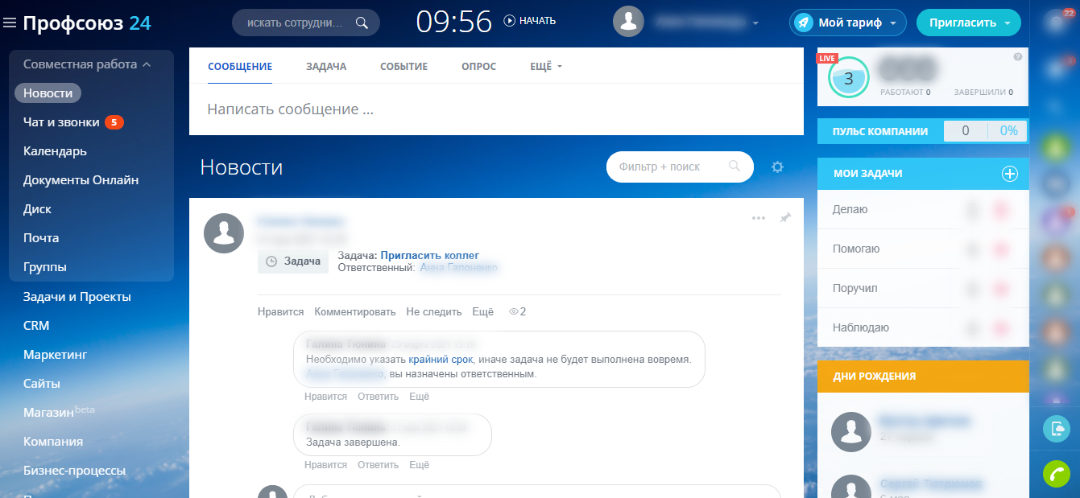Click the circular counter showing 3
1080x498 pixels.
[x=849, y=78]
